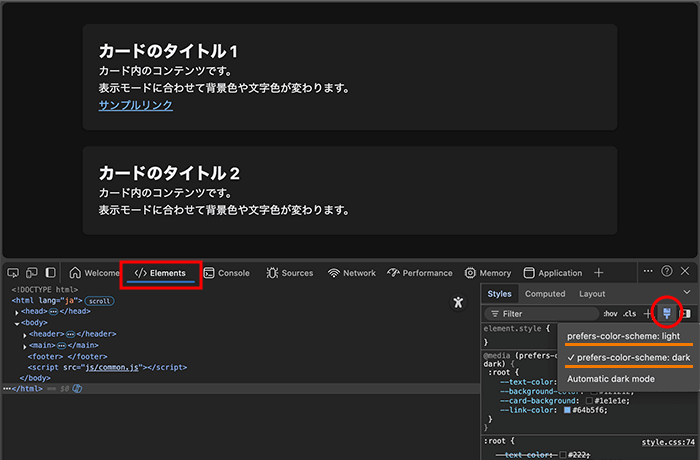The height and width of the screenshot is (460, 700).
Task: Click the main element ellipsis badge
Action: click(62, 345)
